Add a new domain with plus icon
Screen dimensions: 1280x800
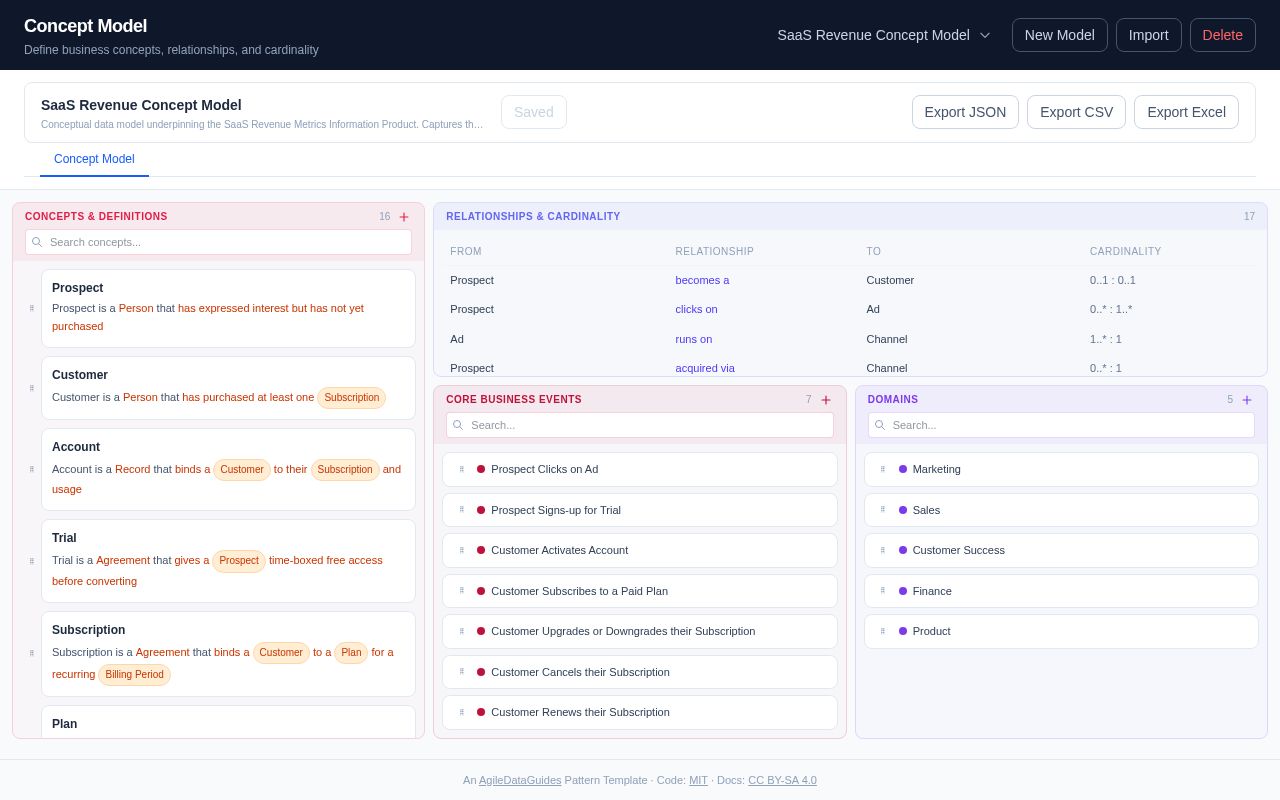point(1247,400)
